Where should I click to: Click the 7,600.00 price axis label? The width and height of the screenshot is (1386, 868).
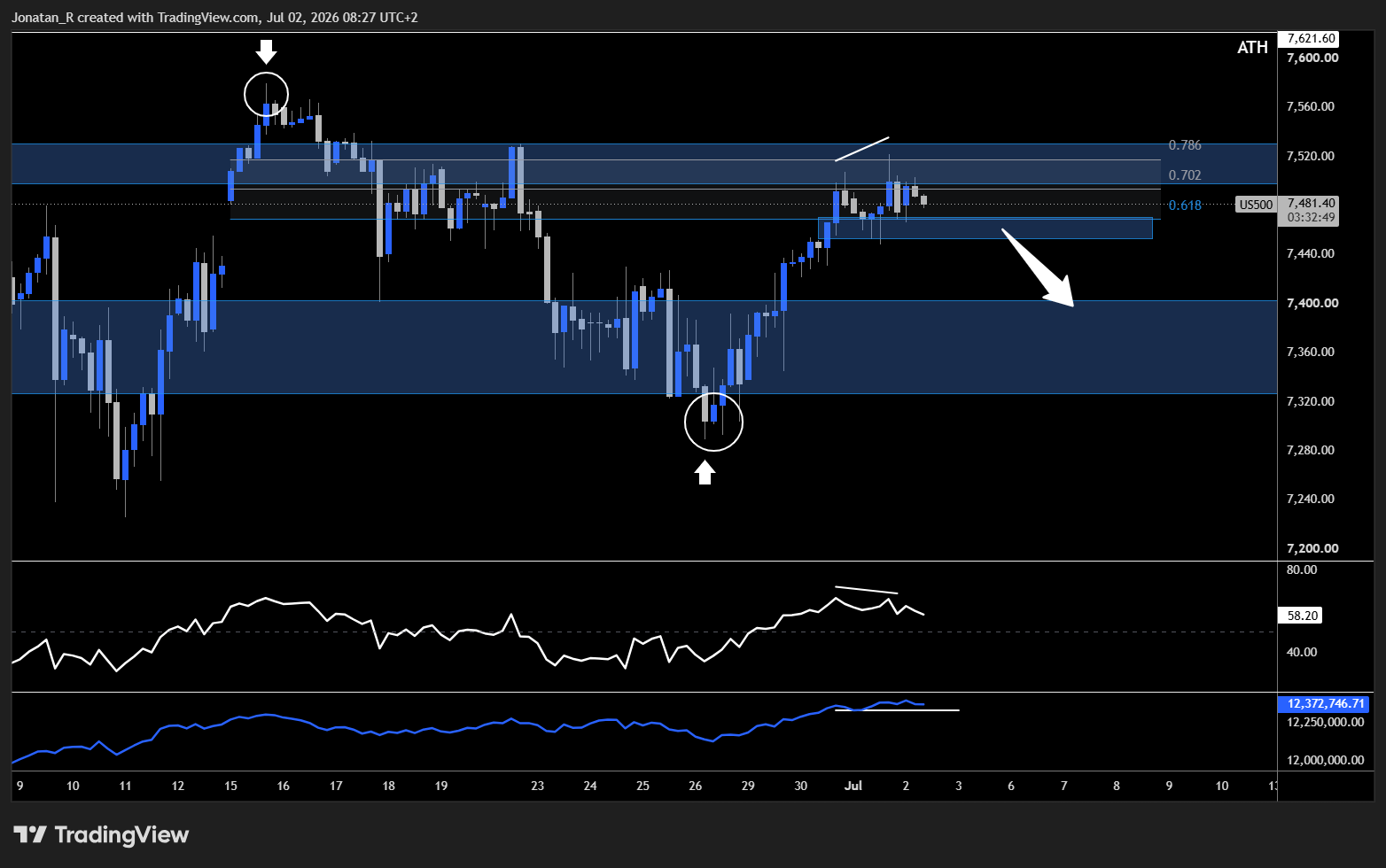pos(1312,58)
